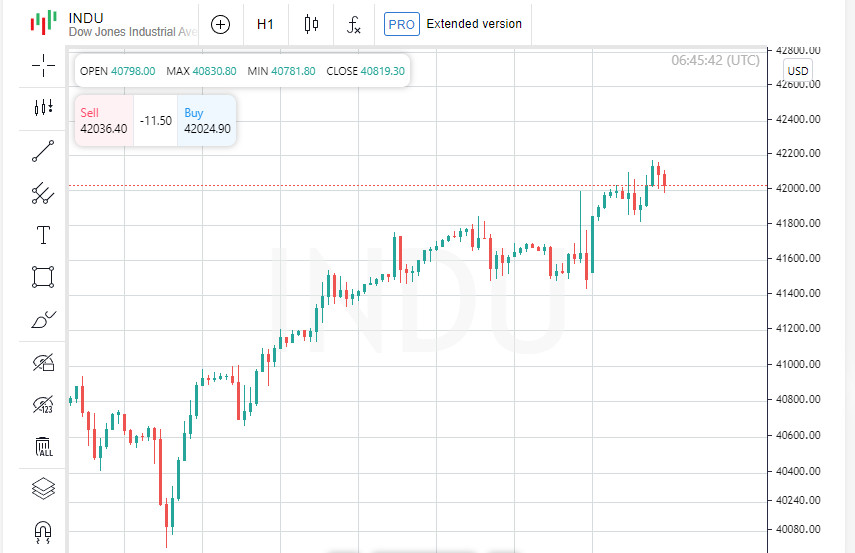855x553 pixels.
Task: Toggle visibility of locked drawings eye icon
Action: coord(43,362)
